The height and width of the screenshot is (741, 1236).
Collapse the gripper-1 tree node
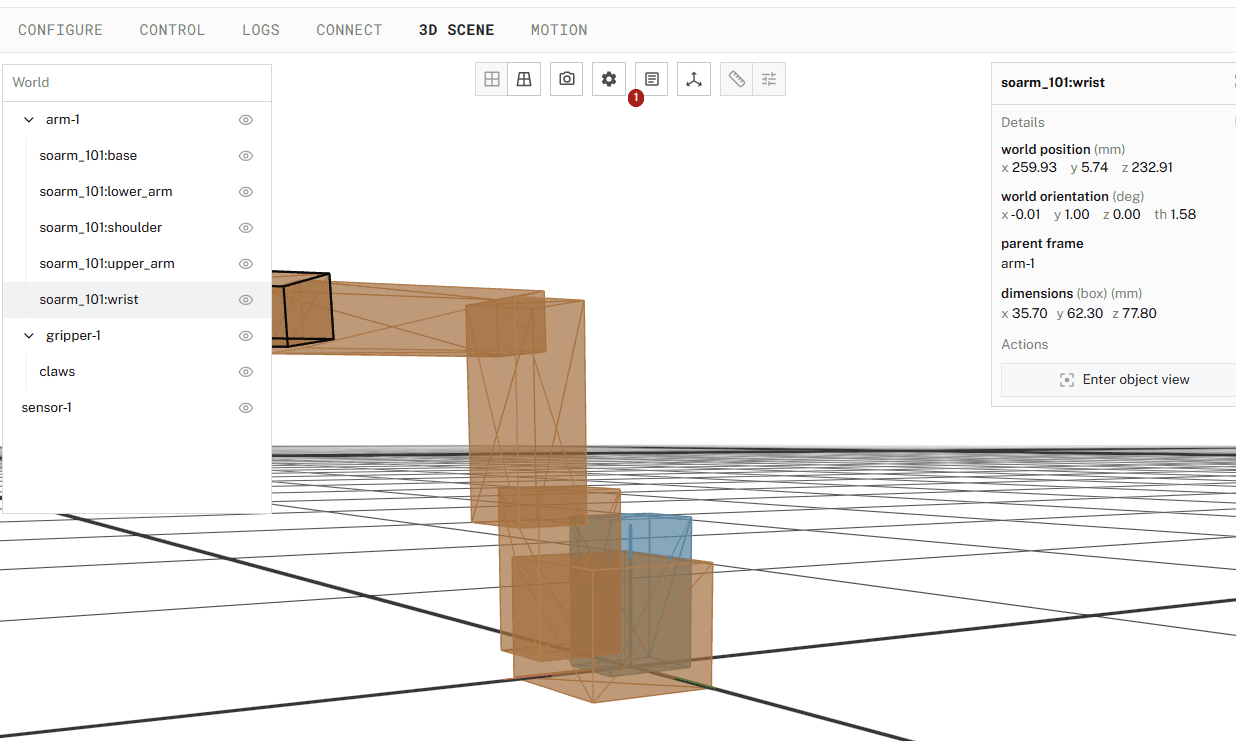pyautogui.click(x=28, y=336)
